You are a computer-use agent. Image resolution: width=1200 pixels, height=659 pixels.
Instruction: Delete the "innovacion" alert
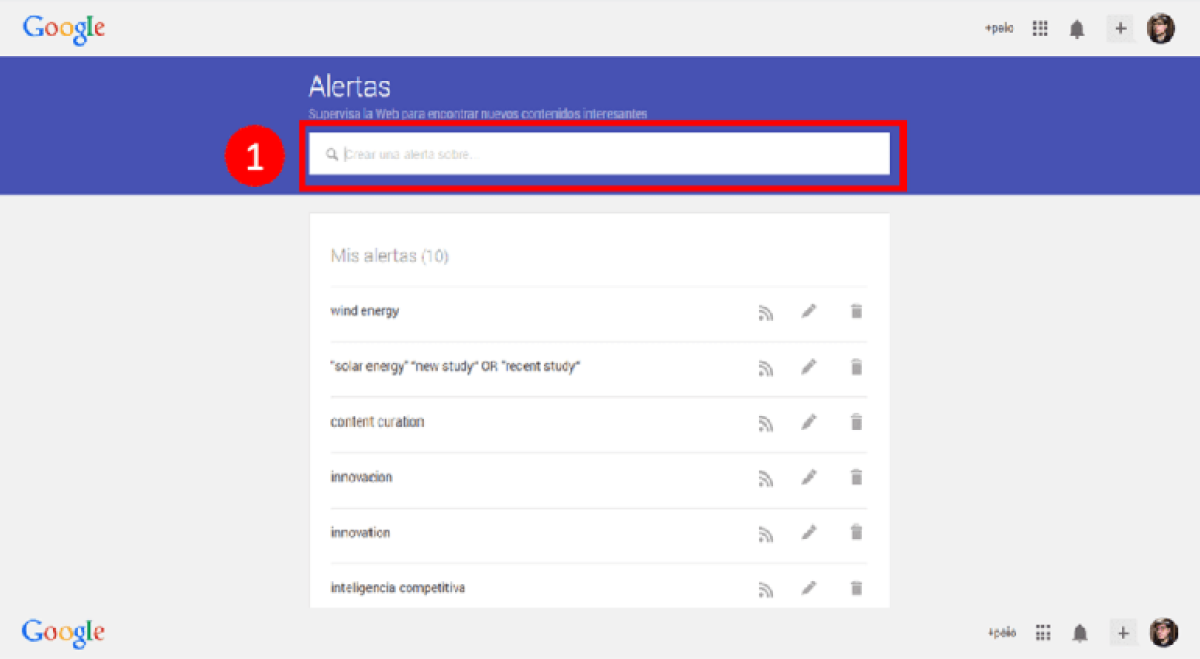tap(856, 477)
